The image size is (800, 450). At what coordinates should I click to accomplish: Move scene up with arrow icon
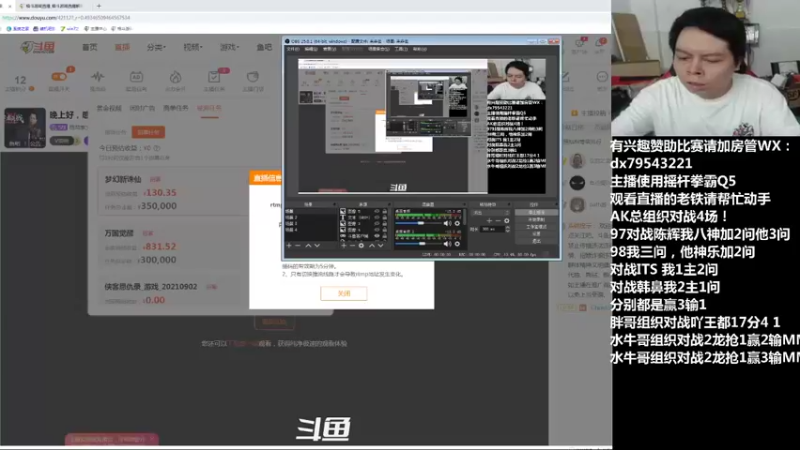[x=308, y=245]
